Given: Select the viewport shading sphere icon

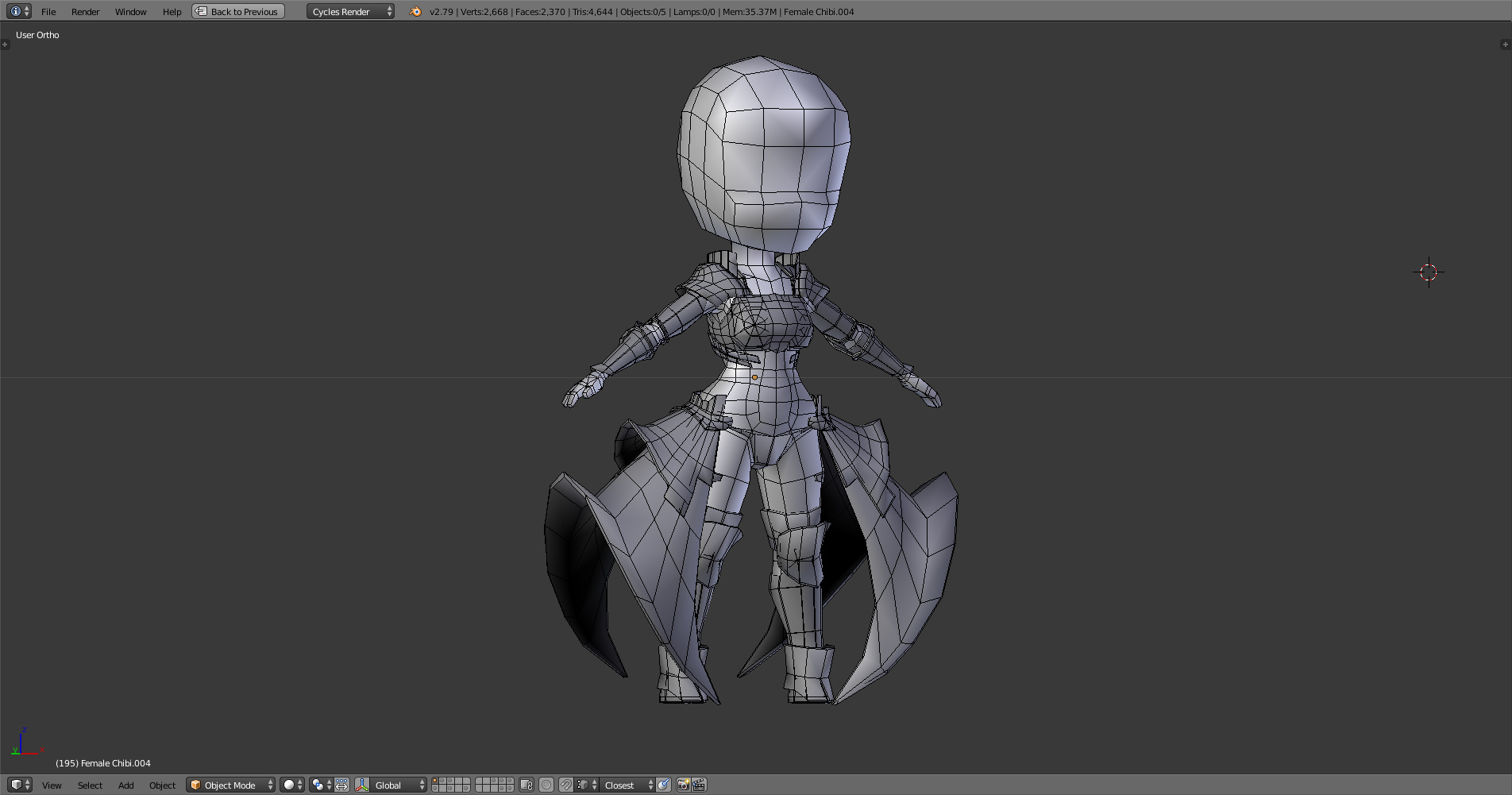Looking at the screenshot, I should click(287, 785).
